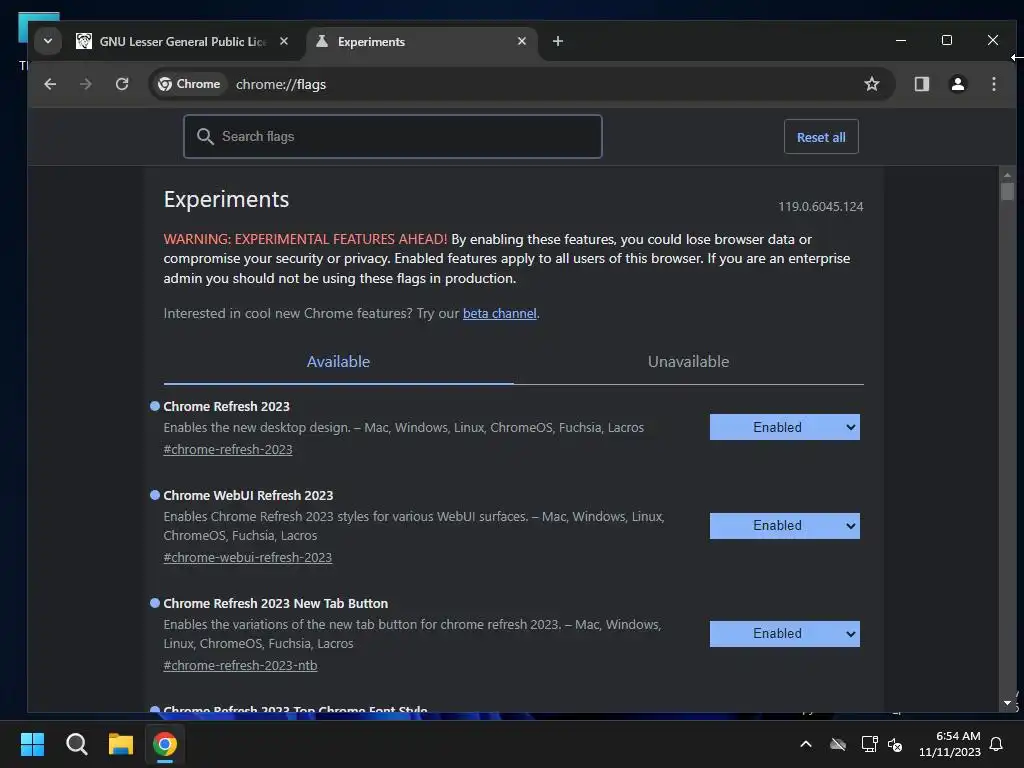The height and width of the screenshot is (768, 1024).
Task: Show hidden system tray icons
Action: pyautogui.click(x=806, y=744)
